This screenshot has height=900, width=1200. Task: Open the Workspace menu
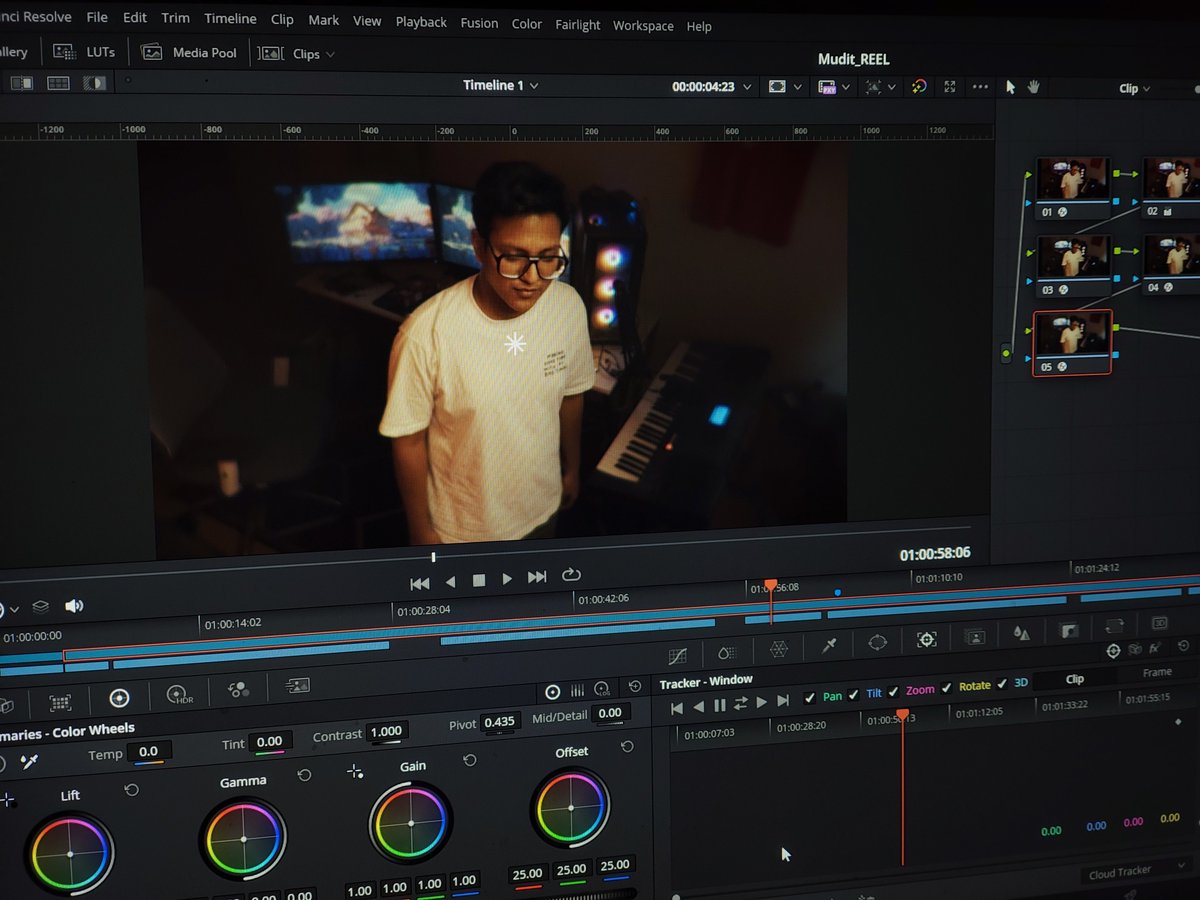pos(643,25)
